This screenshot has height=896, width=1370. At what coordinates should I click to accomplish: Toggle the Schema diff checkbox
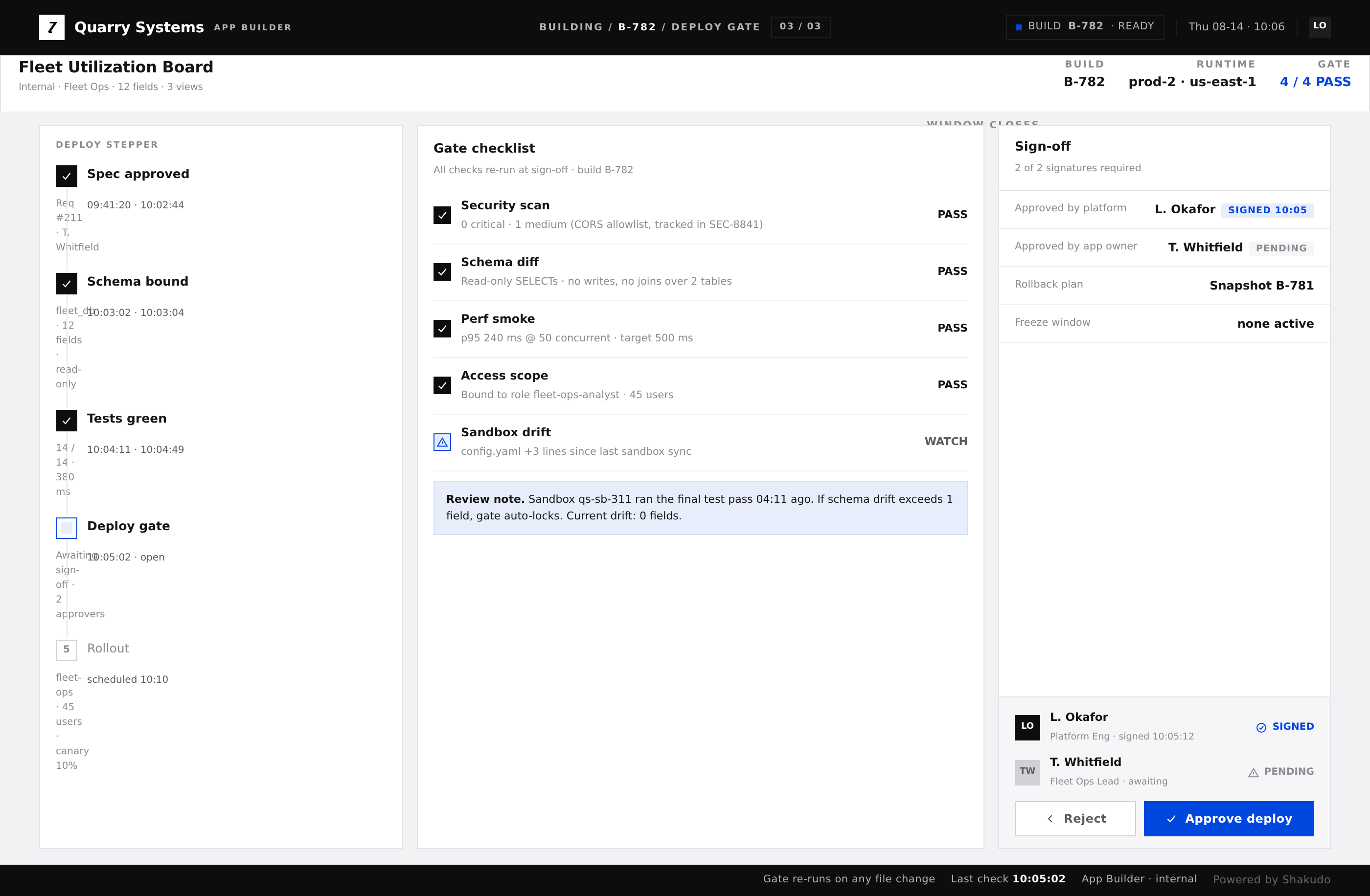click(x=442, y=271)
